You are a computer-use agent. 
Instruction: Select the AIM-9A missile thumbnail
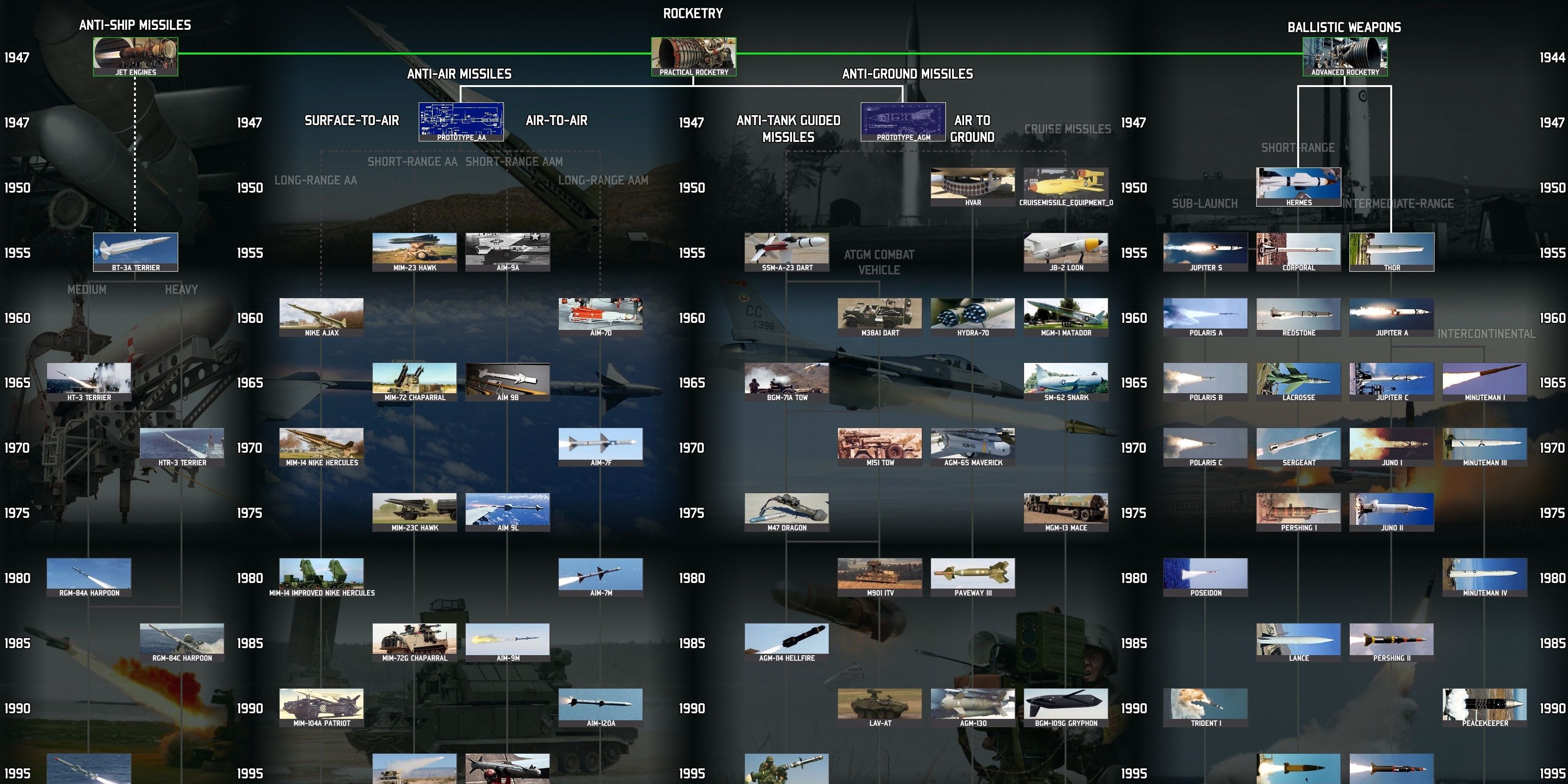(508, 251)
